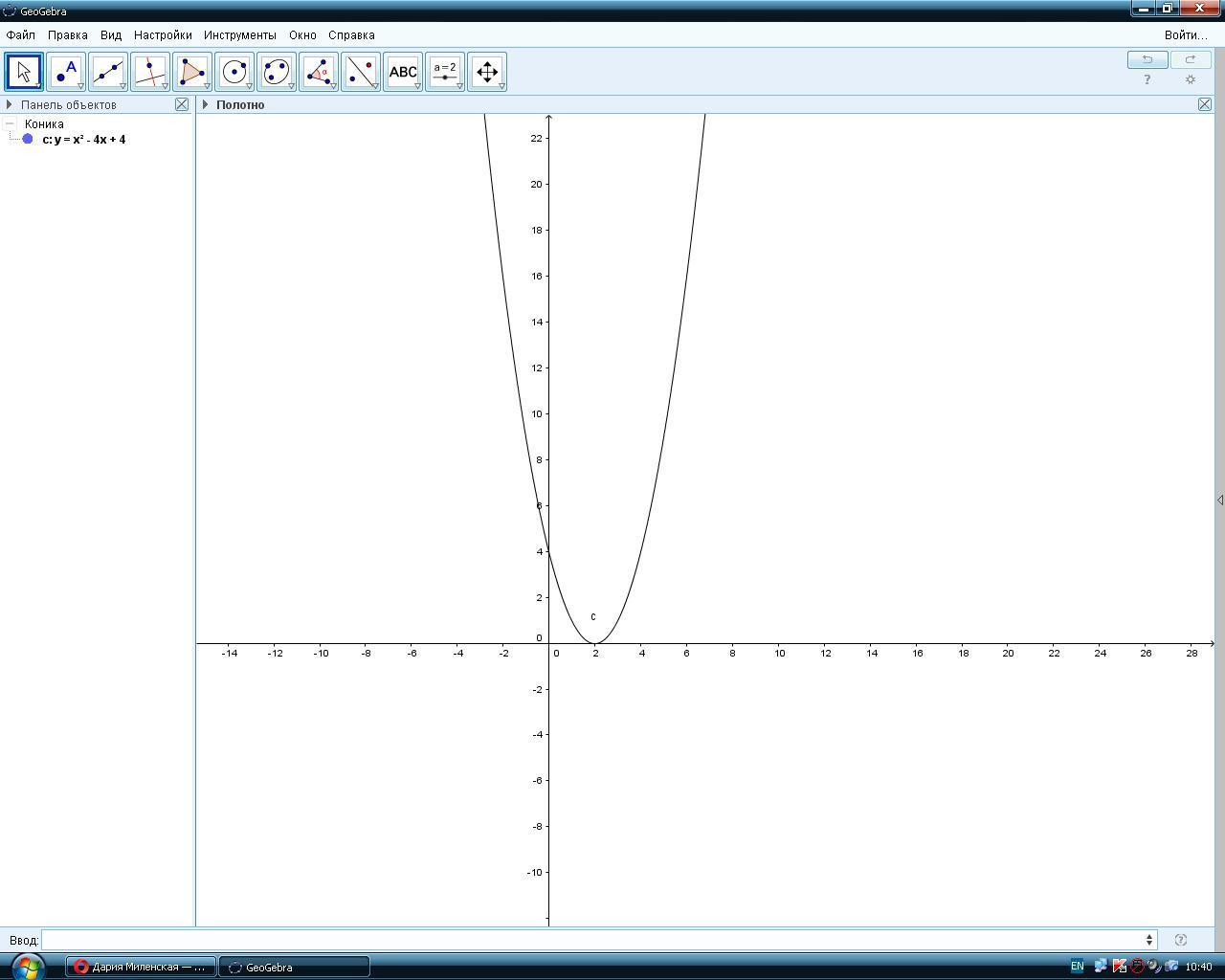
Task: Select the Circle with center tool
Action: click(234, 72)
